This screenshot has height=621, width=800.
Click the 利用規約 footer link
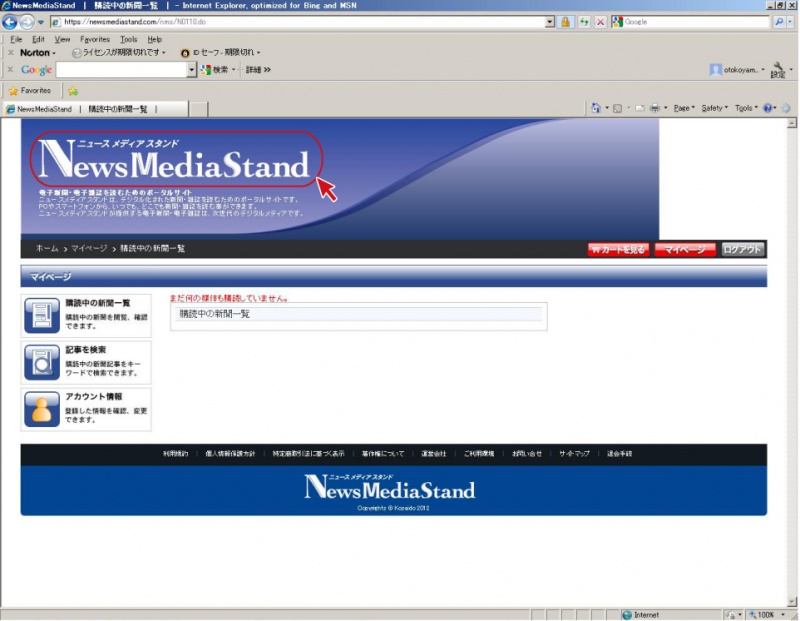[175, 454]
